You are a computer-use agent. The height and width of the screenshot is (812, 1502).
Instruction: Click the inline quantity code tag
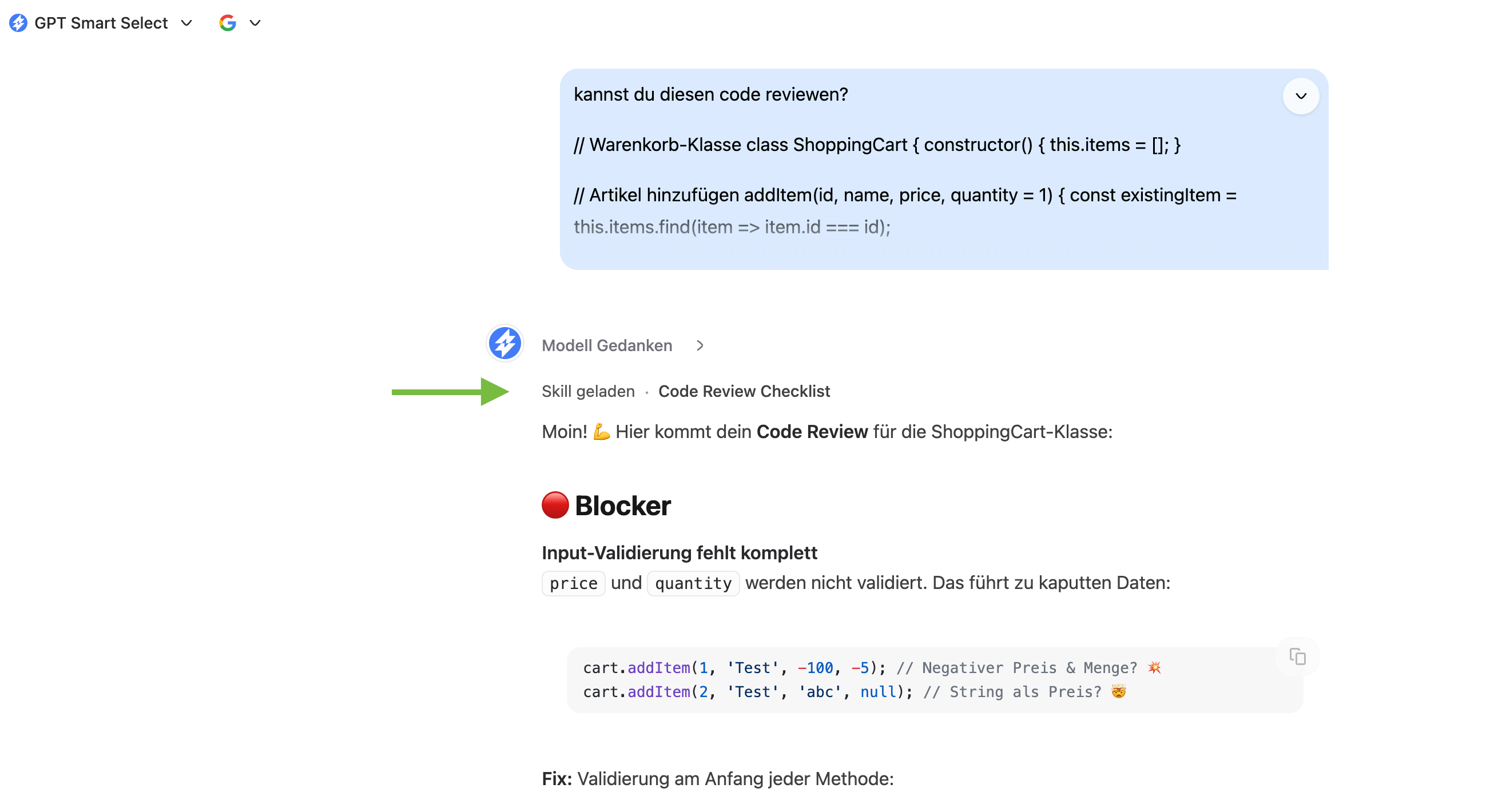point(693,583)
